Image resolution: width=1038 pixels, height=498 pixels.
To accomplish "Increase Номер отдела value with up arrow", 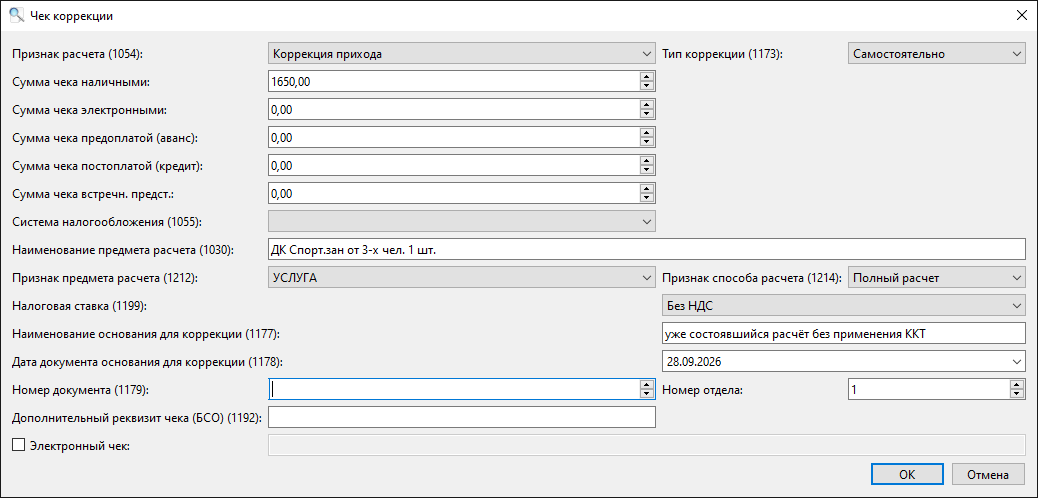I will tap(1016, 385).
